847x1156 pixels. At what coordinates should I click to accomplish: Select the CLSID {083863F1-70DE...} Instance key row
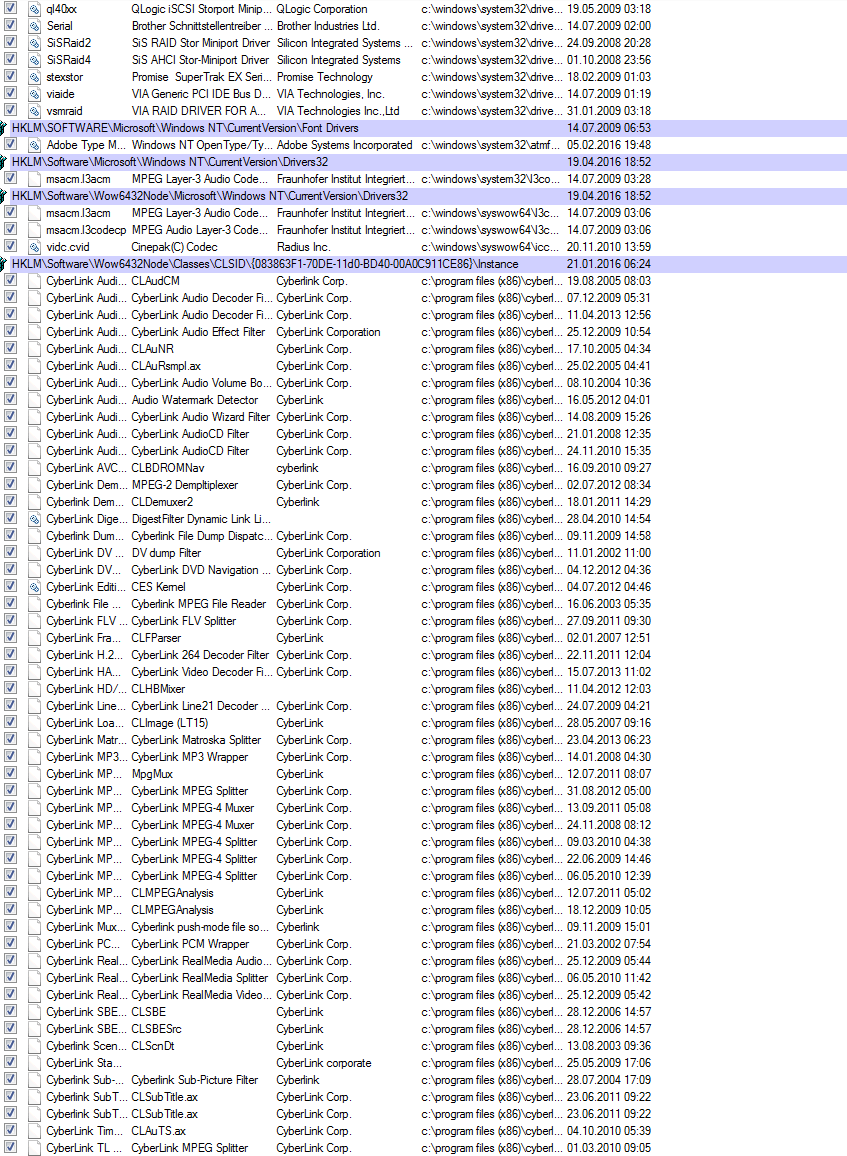tap(423, 264)
